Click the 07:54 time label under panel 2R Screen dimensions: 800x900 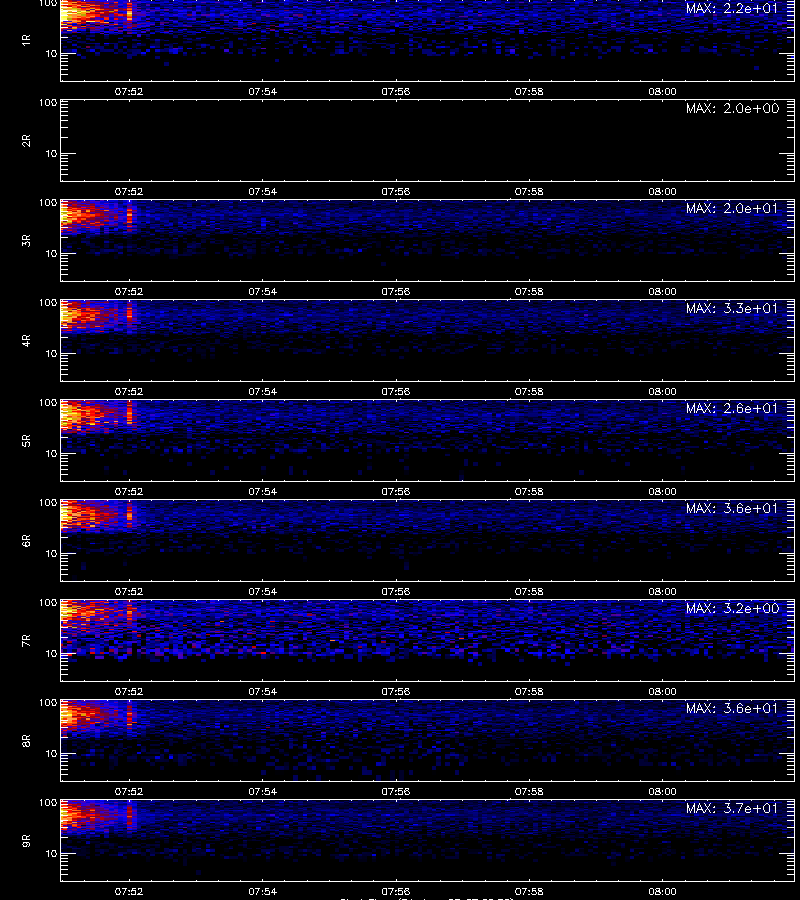click(x=262, y=191)
